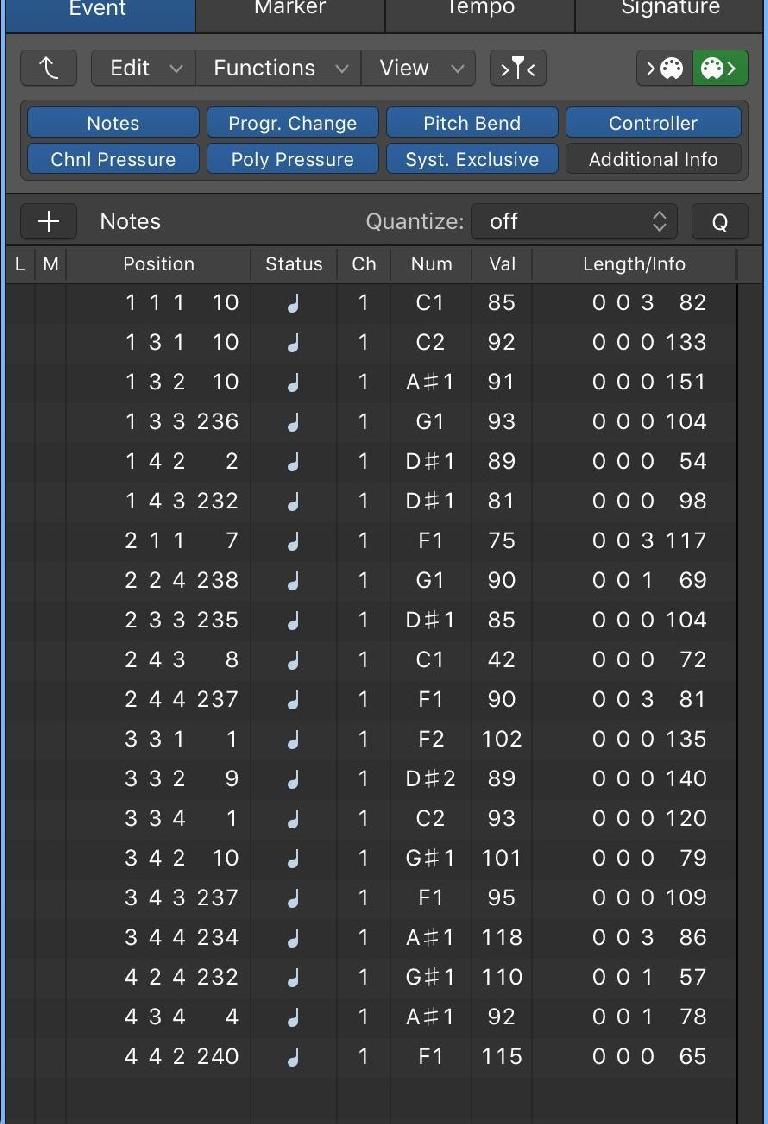
Task: Switch to the Marker tab
Action: (290, 10)
